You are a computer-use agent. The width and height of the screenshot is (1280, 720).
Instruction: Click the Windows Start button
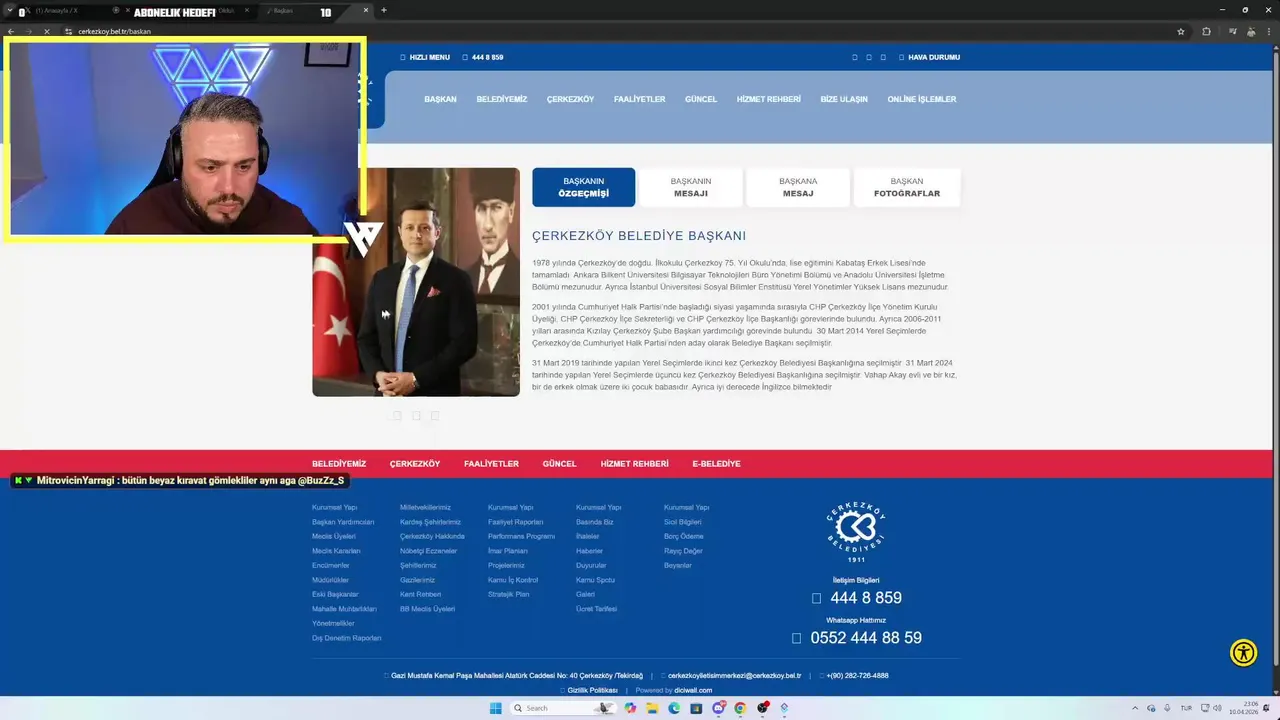[x=495, y=708]
